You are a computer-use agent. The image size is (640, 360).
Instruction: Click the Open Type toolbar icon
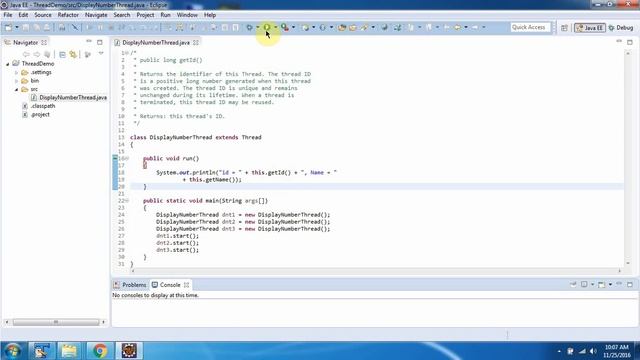tap(342, 27)
